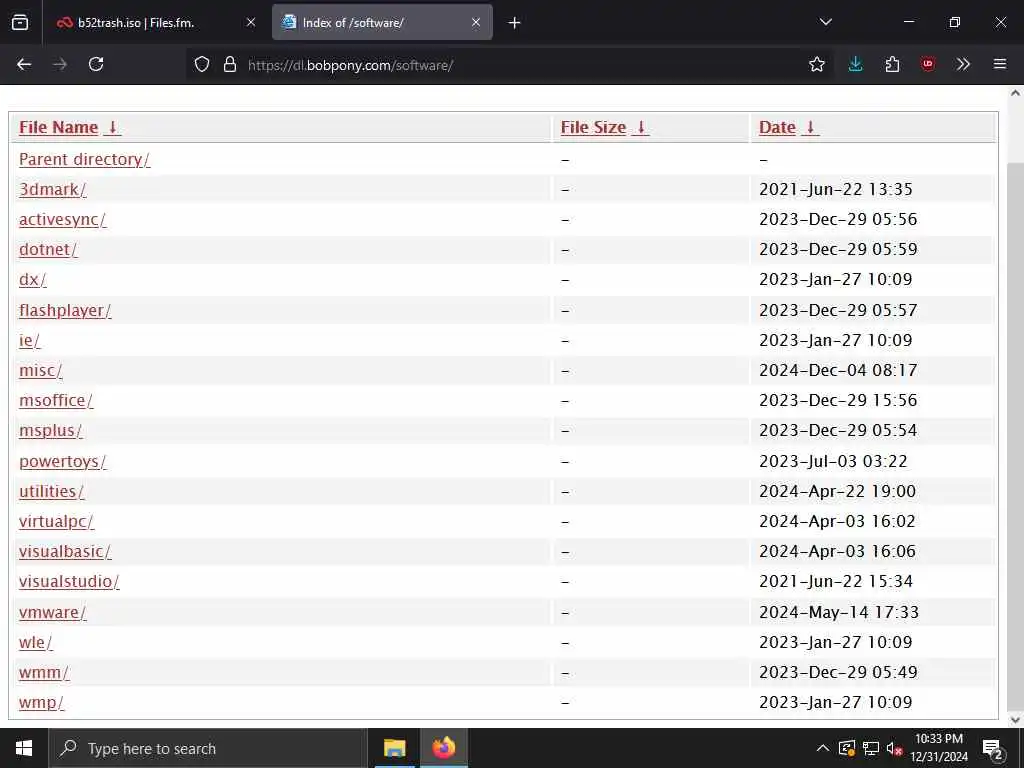Click the muted volume tray icon
The width and height of the screenshot is (1024, 768).
click(x=894, y=748)
